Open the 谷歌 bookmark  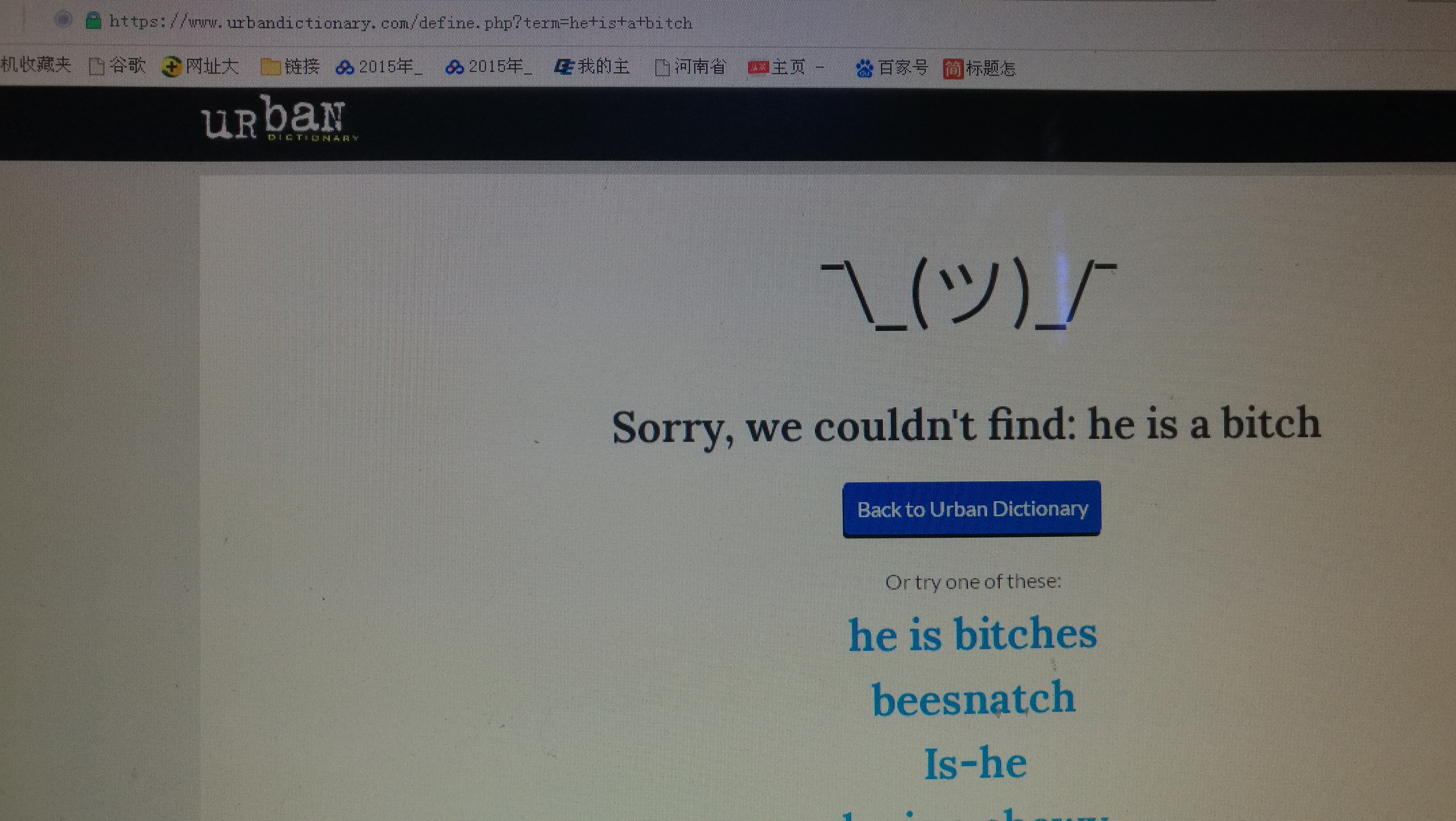(x=118, y=66)
